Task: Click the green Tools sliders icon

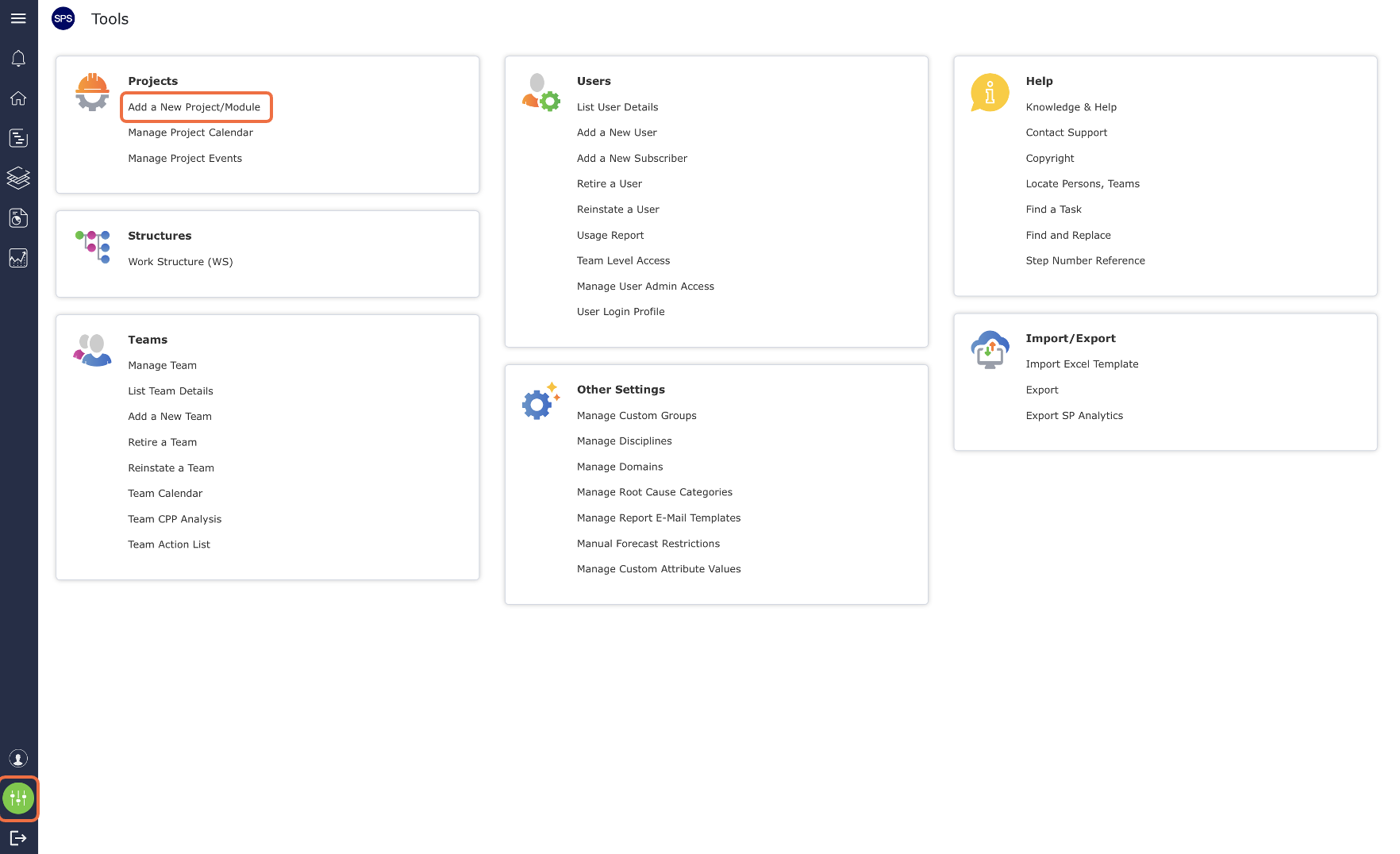Action: click(18, 798)
